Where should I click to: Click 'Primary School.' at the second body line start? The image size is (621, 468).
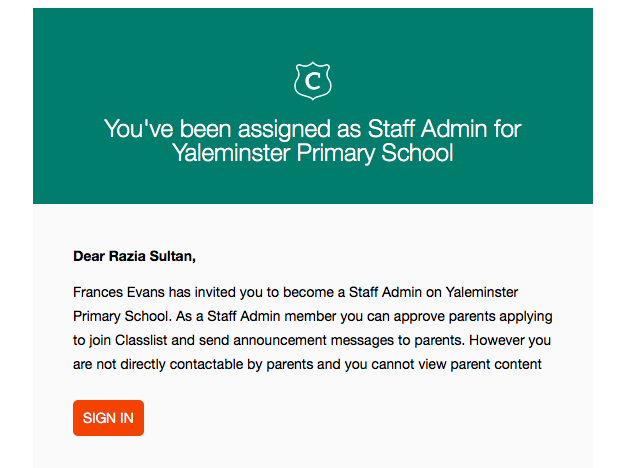click(x=122, y=316)
